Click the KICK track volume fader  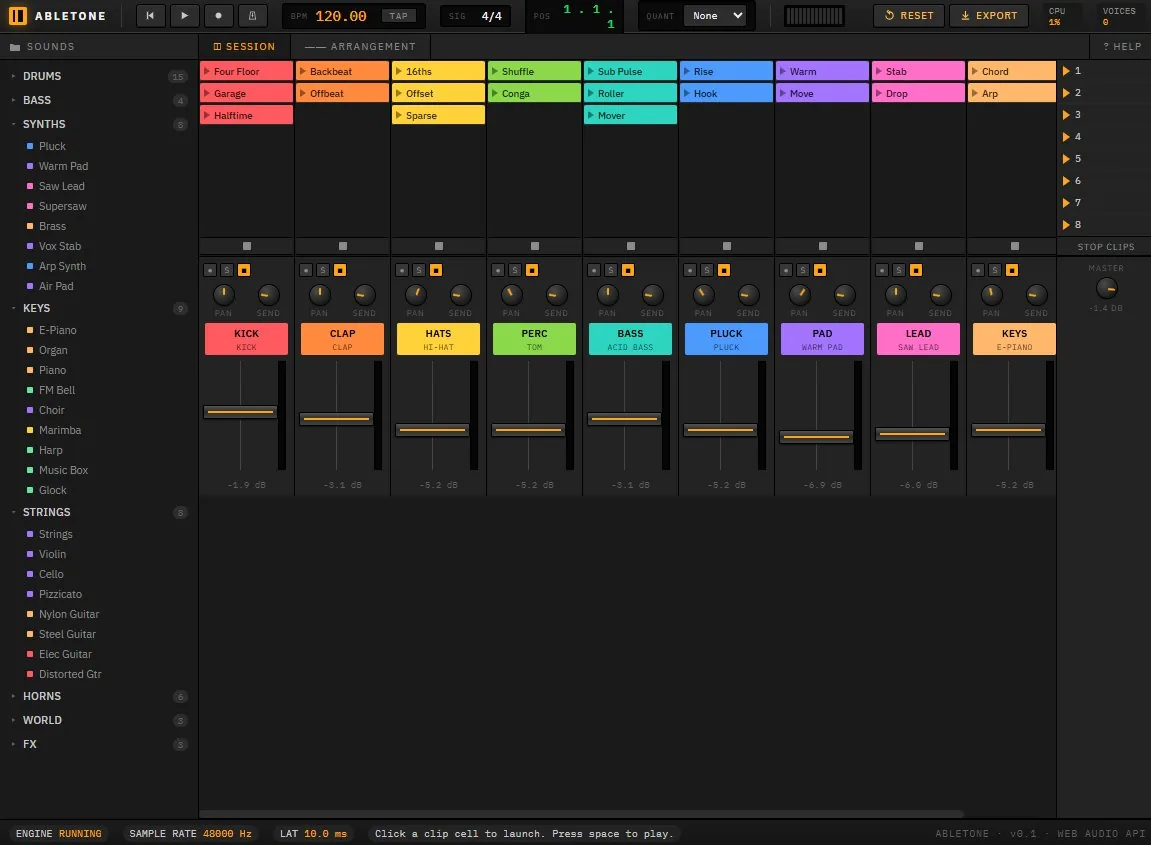240,412
